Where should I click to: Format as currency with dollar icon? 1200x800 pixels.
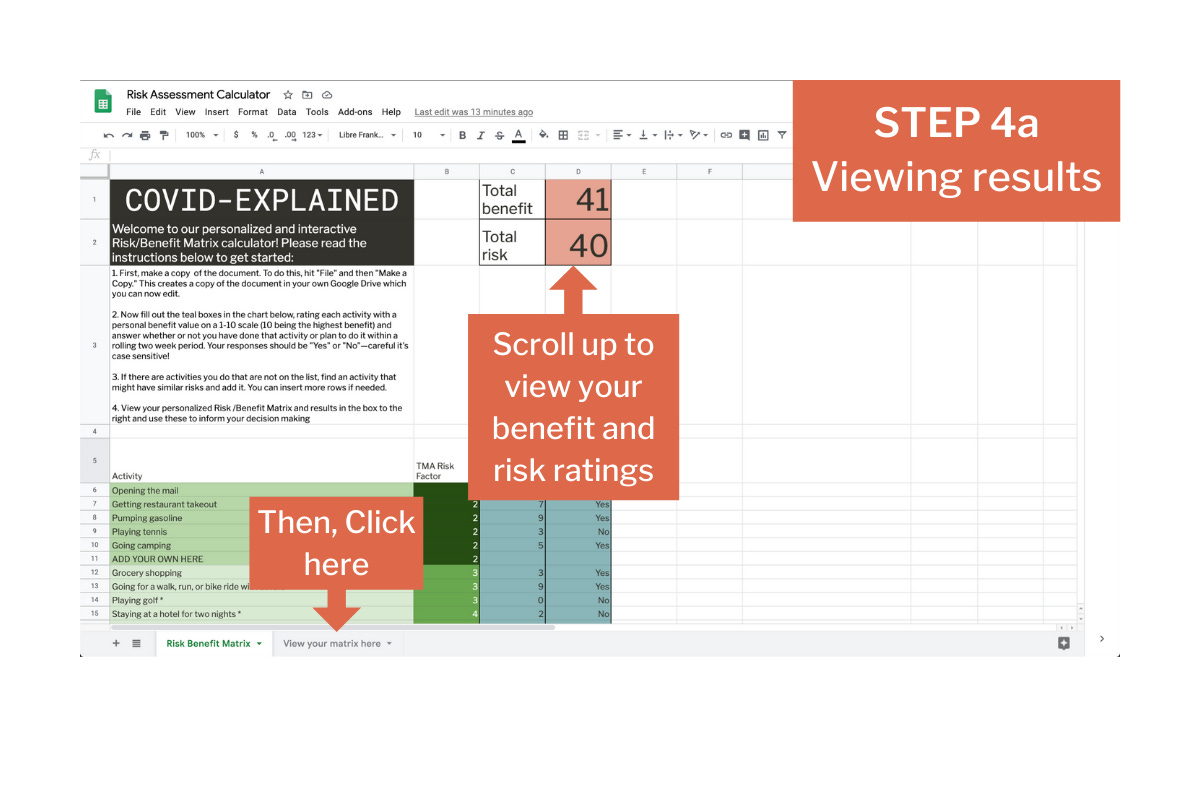coord(236,135)
